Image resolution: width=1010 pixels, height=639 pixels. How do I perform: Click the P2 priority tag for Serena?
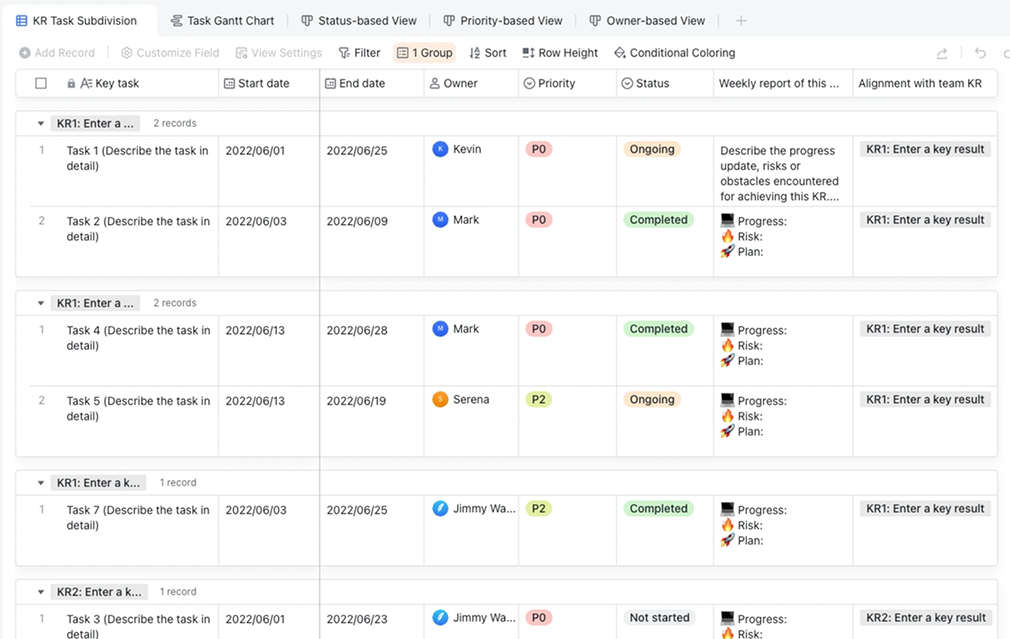[x=538, y=400]
